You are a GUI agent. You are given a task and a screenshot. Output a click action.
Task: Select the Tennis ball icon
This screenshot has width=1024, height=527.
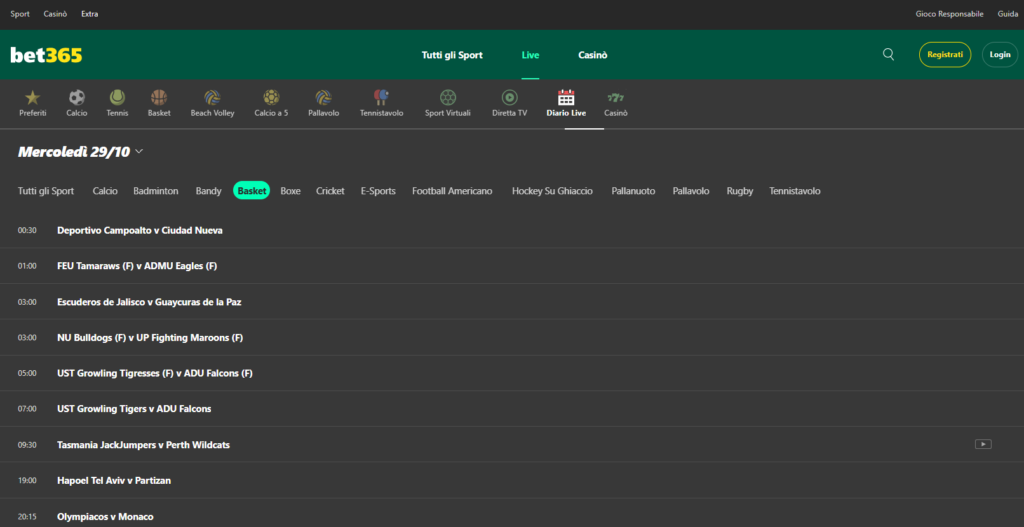click(117, 98)
